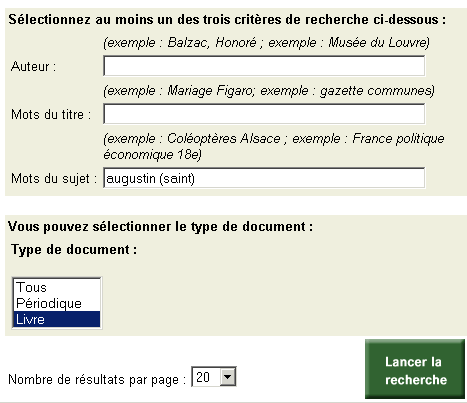Viewport: 467px width, 403px height.
Task: Click Nombre de résultats par page label
Action: click(97, 379)
